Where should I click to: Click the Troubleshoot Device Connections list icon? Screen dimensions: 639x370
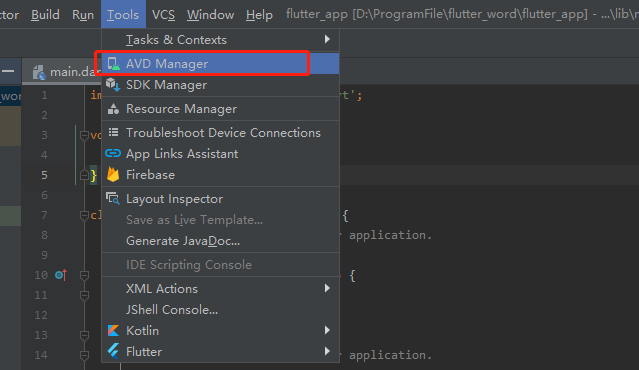(113, 132)
